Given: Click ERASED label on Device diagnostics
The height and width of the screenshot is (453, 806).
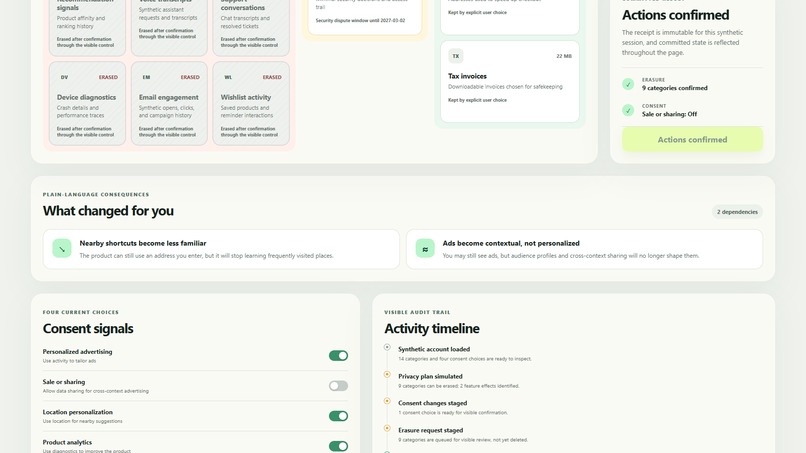Looking at the screenshot, I should tap(108, 77).
